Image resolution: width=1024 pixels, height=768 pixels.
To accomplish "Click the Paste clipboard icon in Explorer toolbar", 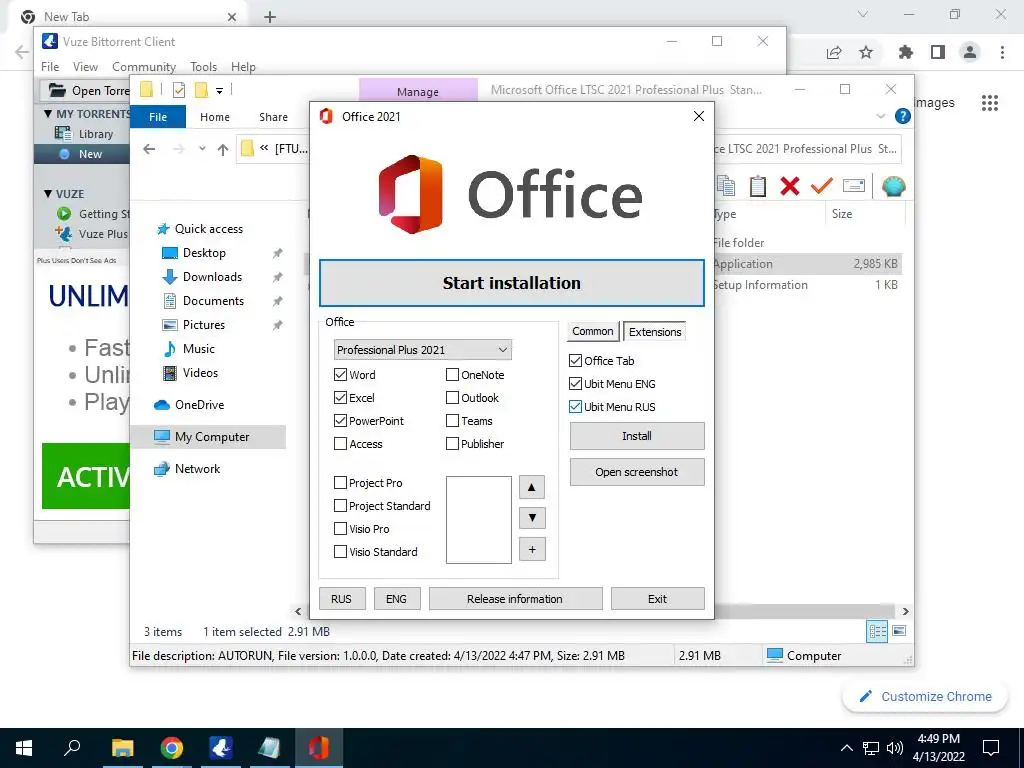I will click(x=758, y=186).
